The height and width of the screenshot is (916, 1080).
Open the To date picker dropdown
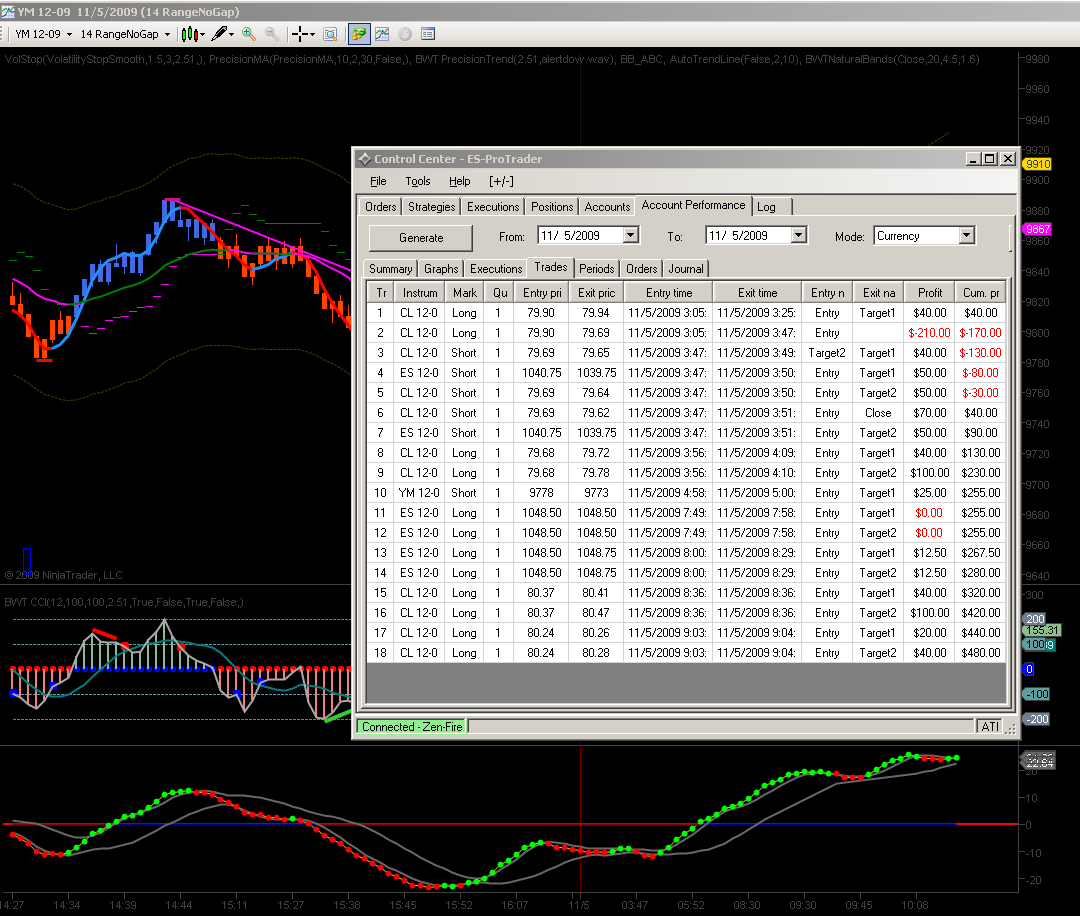pos(798,236)
